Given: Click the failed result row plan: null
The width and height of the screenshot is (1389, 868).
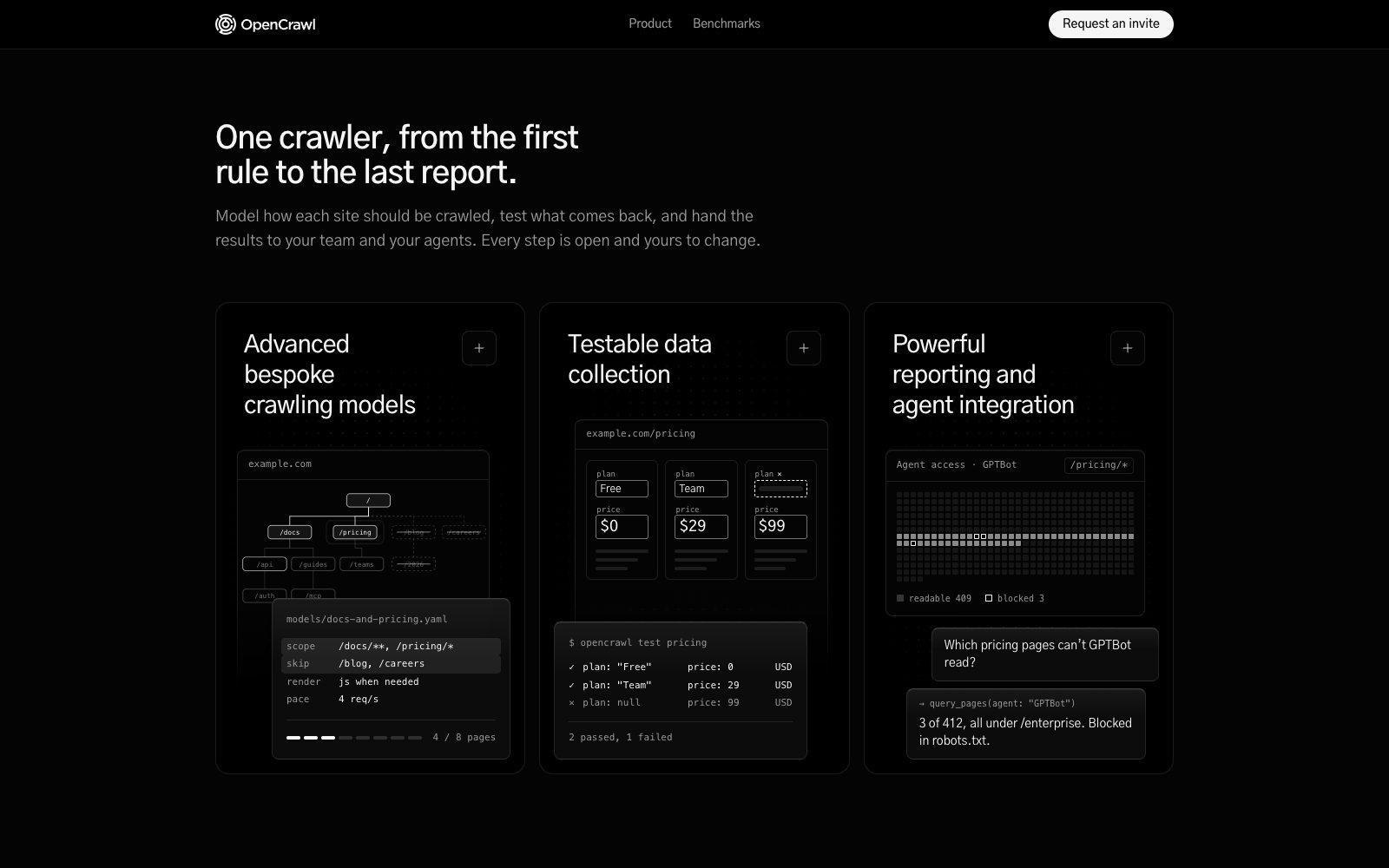Looking at the screenshot, I should pos(681,702).
